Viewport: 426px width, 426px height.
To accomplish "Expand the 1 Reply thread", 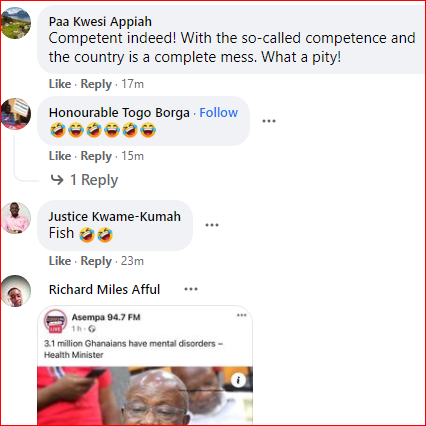I will [x=84, y=180].
